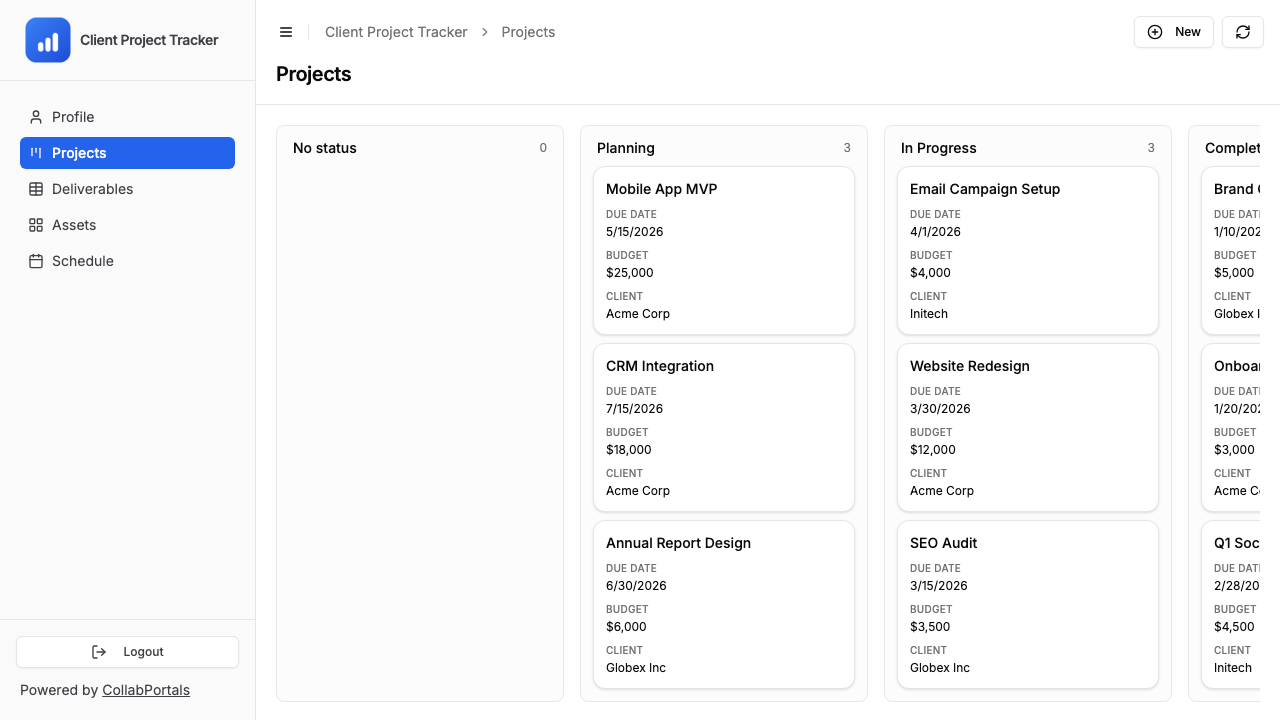Click the $6,000 budget value
Screen dimensions: 1280x720
tap(626, 627)
